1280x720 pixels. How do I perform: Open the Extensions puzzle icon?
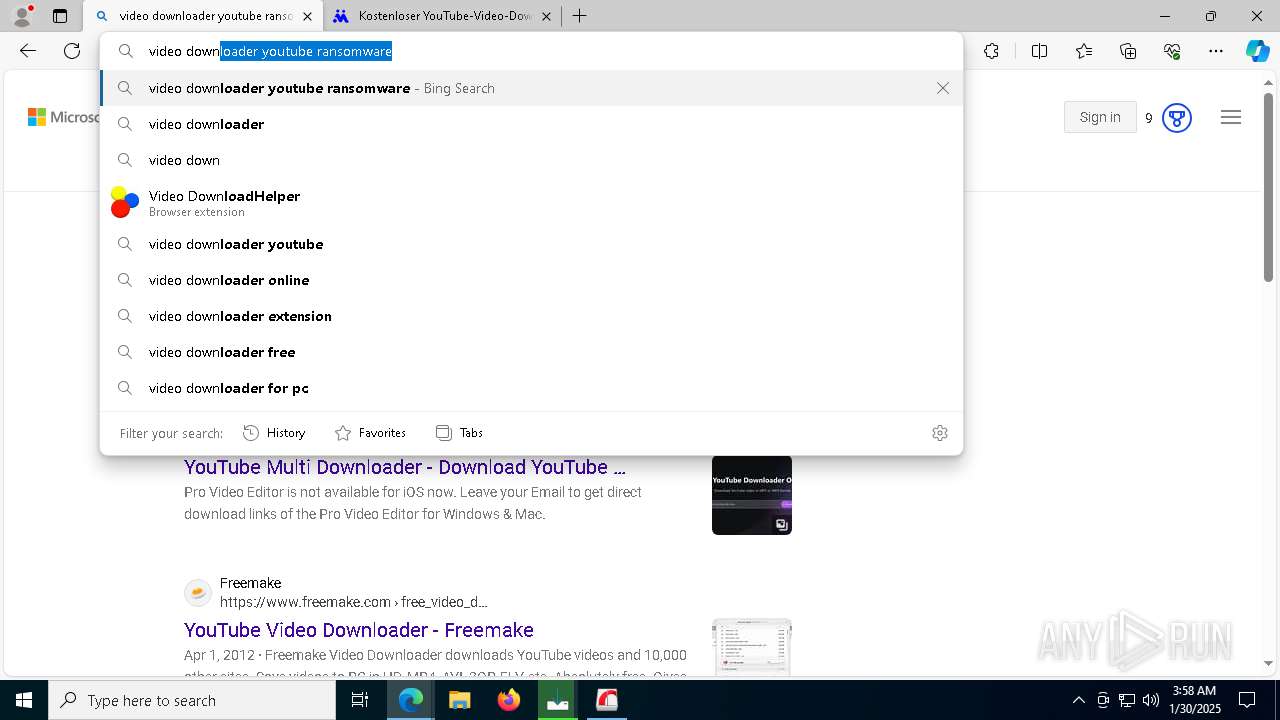coord(991,51)
